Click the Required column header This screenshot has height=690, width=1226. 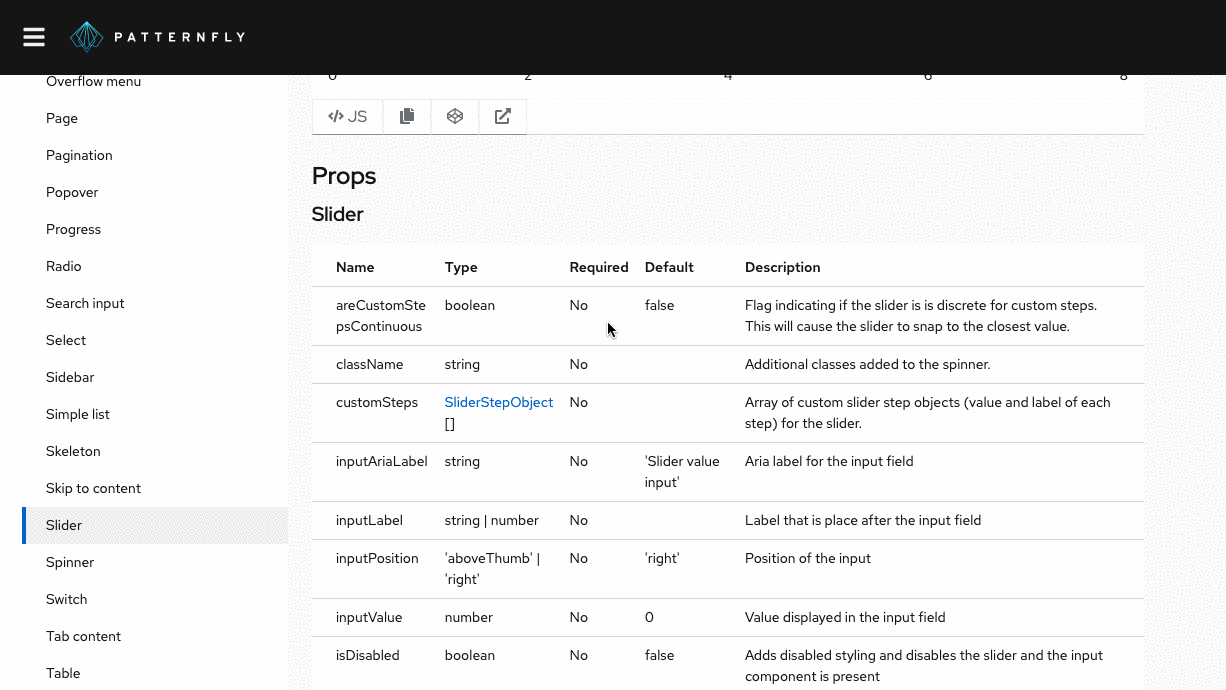(x=599, y=267)
